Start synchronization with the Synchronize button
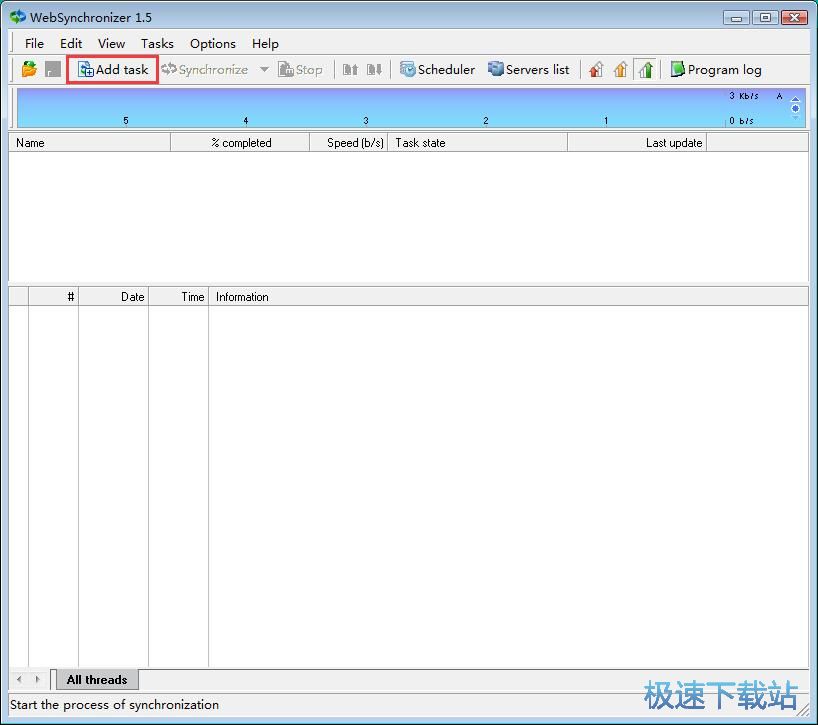 click(204, 69)
